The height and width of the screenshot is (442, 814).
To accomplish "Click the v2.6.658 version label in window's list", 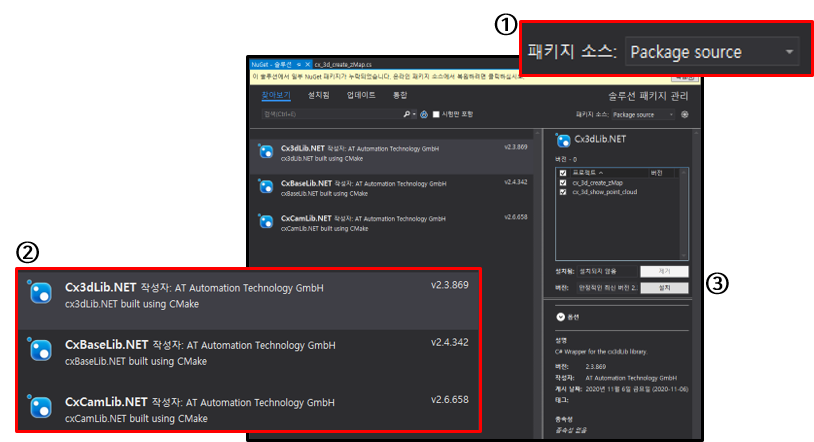I will pos(515,217).
